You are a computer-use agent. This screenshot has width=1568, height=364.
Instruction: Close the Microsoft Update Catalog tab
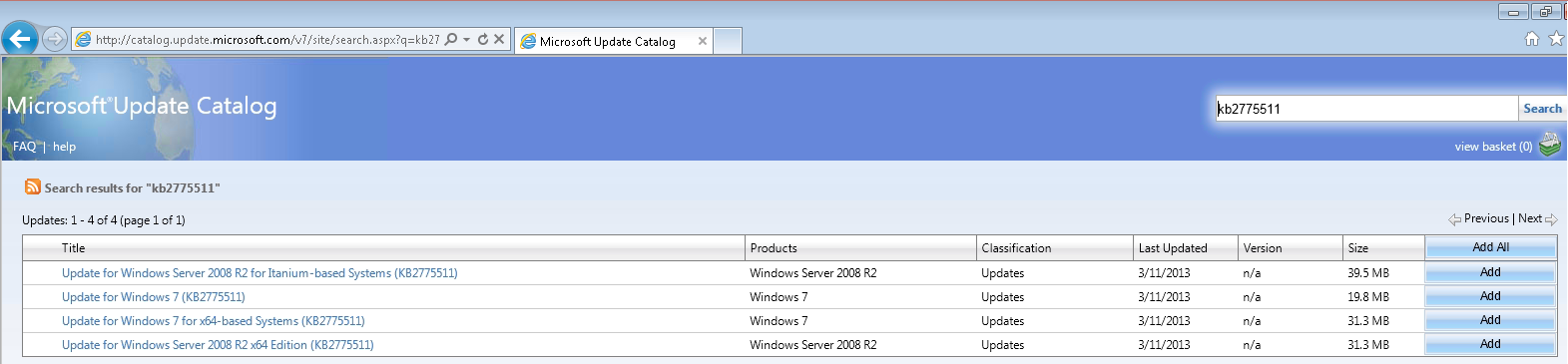pos(703,41)
